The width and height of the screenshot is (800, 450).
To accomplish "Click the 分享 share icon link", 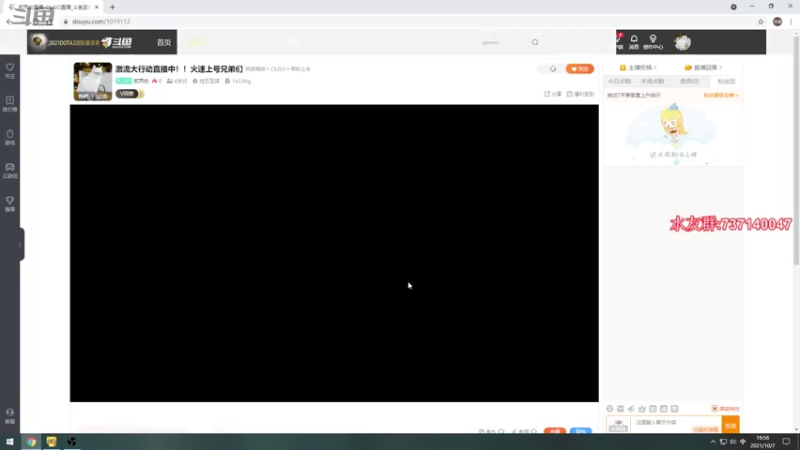I will (x=553, y=94).
